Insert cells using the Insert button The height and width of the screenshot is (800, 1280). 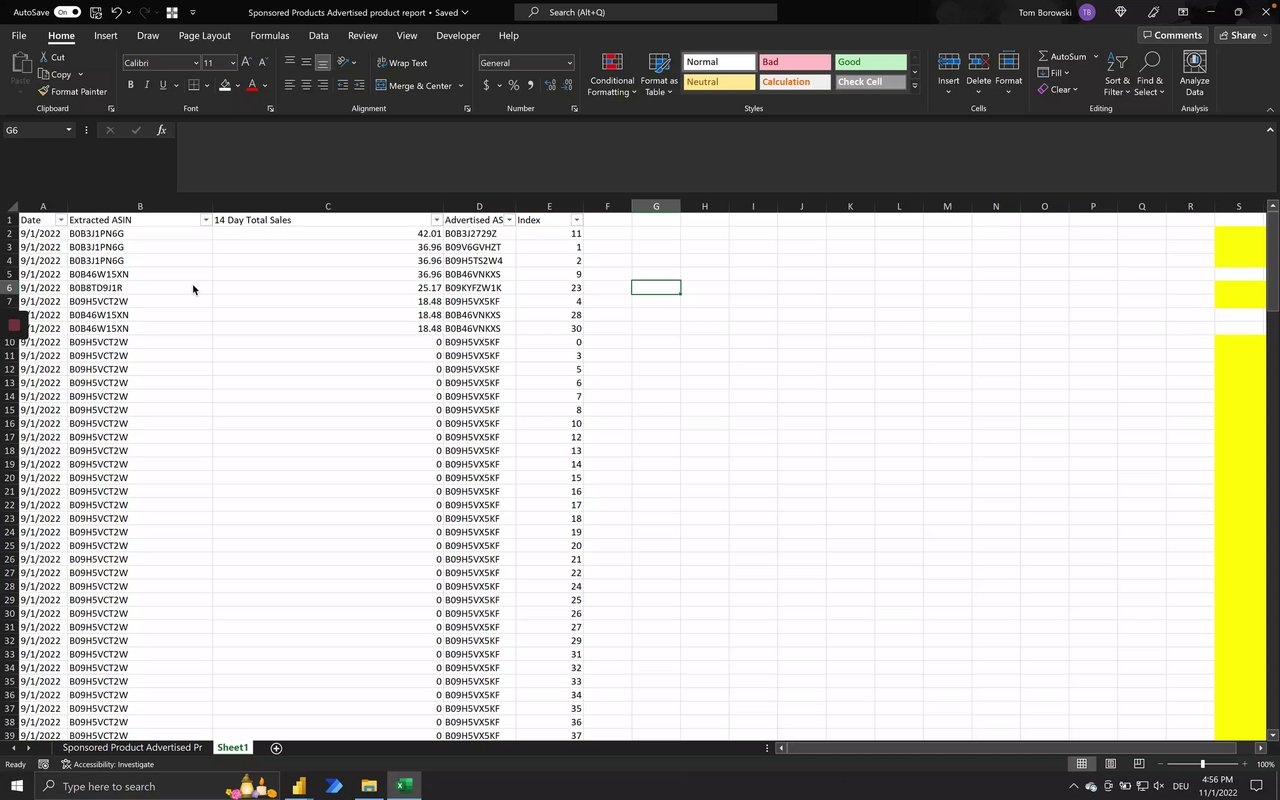[x=949, y=74]
